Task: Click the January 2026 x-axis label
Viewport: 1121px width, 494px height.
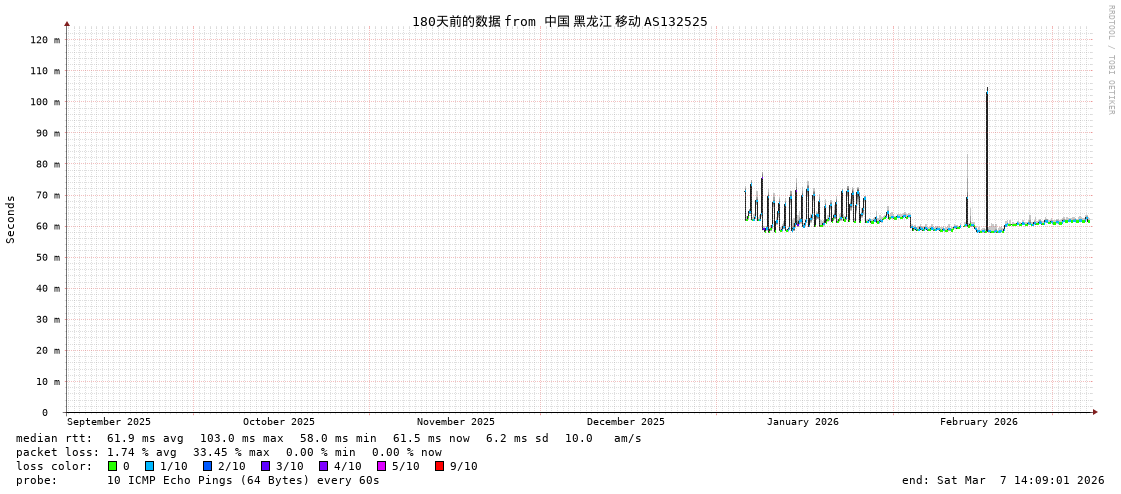Action: [x=802, y=422]
